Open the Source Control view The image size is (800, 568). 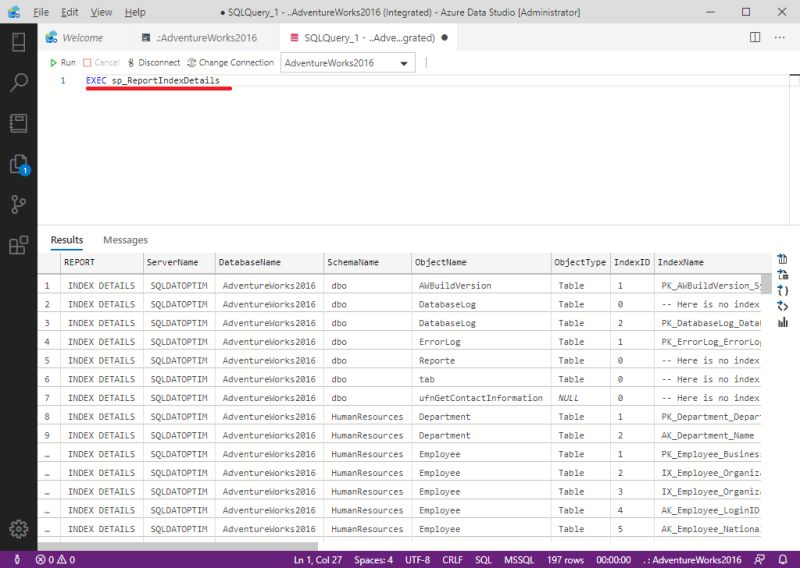coord(18,204)
